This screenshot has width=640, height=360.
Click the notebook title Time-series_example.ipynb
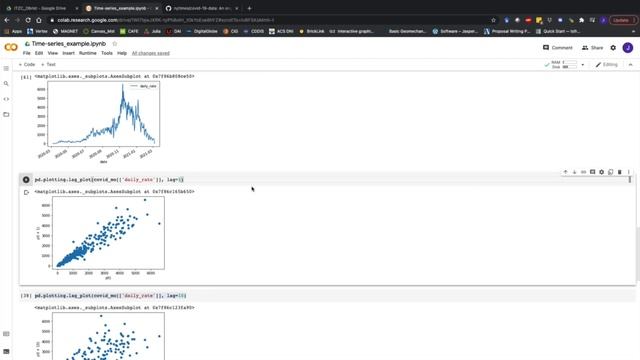[69, 44]
